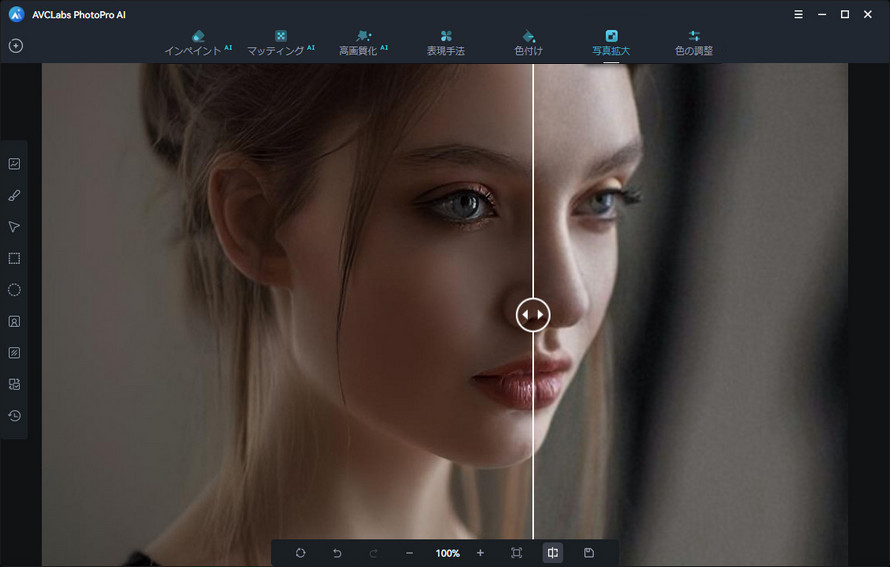Click the before/after split slider handle

[x=533, y=314]
